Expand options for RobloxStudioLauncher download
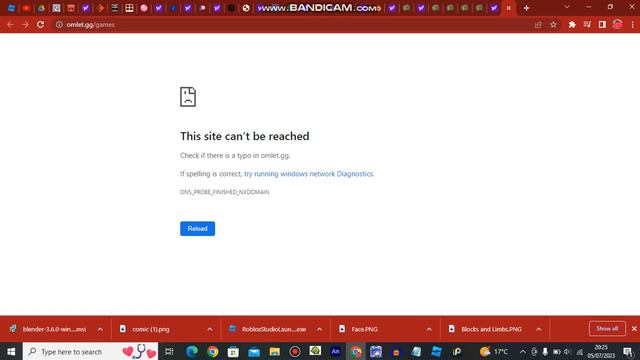Viewport: 640px width, 360px height. click(319, 329)
